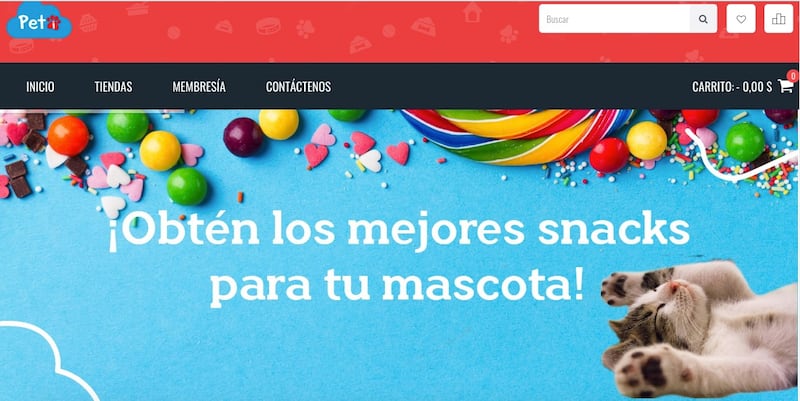Viewport: 800px width, 401px height.
Task: Click the faint paw print in red header
Action: click(x=305, y=29)
